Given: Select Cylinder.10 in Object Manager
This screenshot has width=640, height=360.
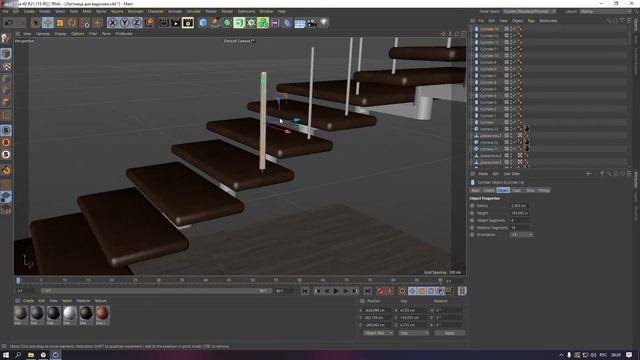Looking at the screenshot, I should click(489, 56).
